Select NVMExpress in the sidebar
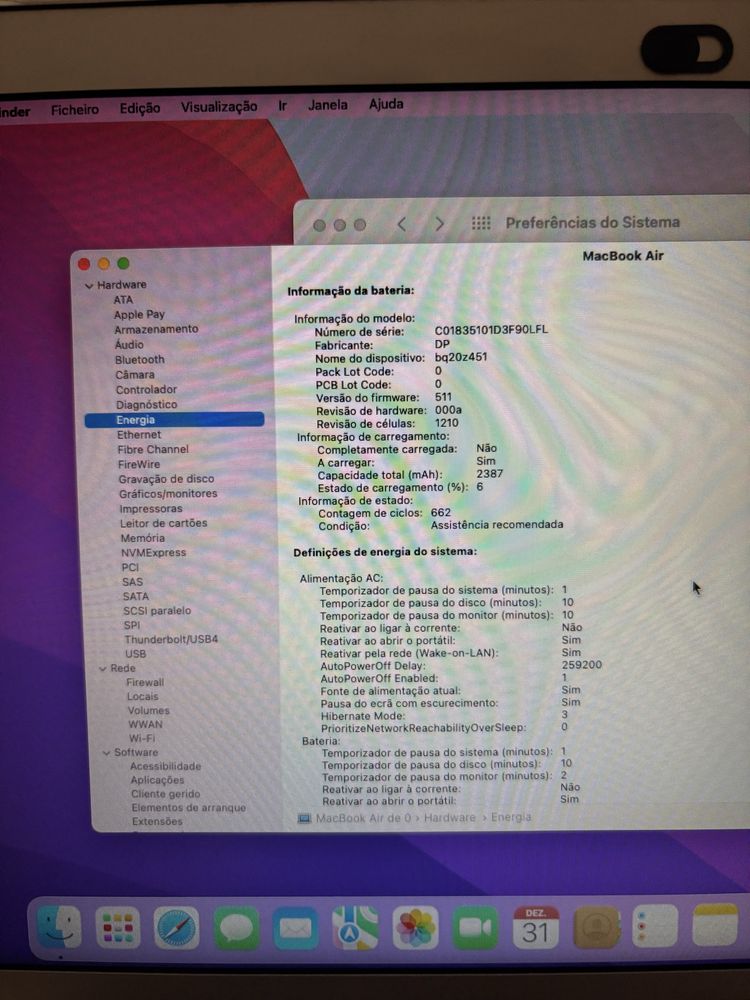This screenshot has height=1000, width=750. 154,553
